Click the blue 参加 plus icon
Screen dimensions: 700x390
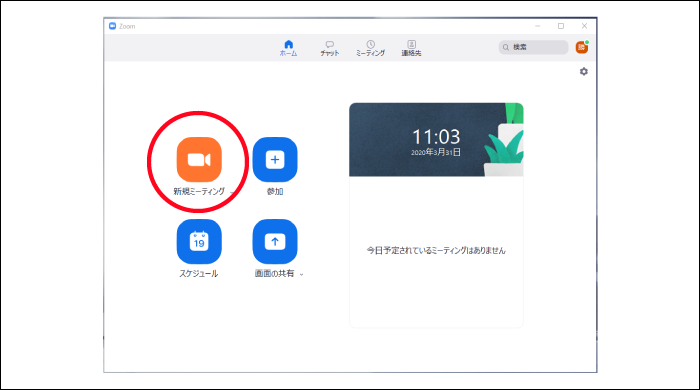pyautogui.click(x=275, y=159)
